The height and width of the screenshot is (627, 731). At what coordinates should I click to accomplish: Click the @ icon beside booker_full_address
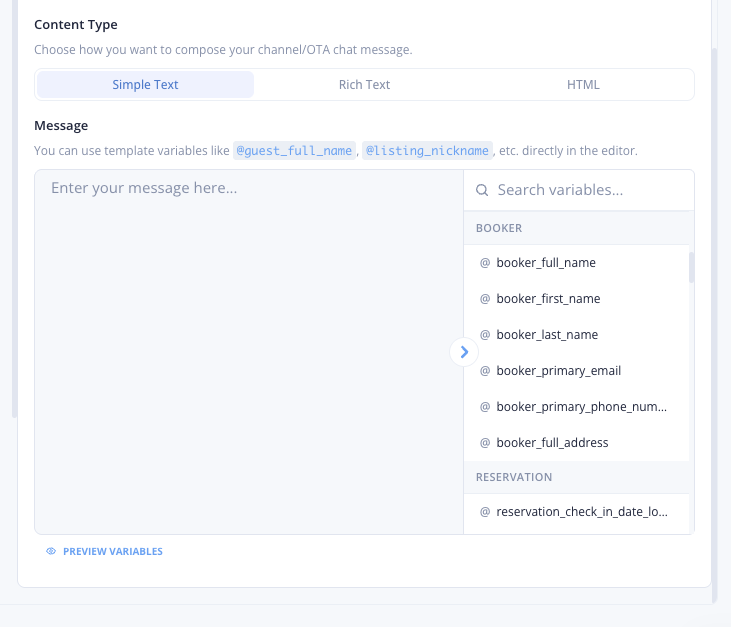tap(485, 443)
